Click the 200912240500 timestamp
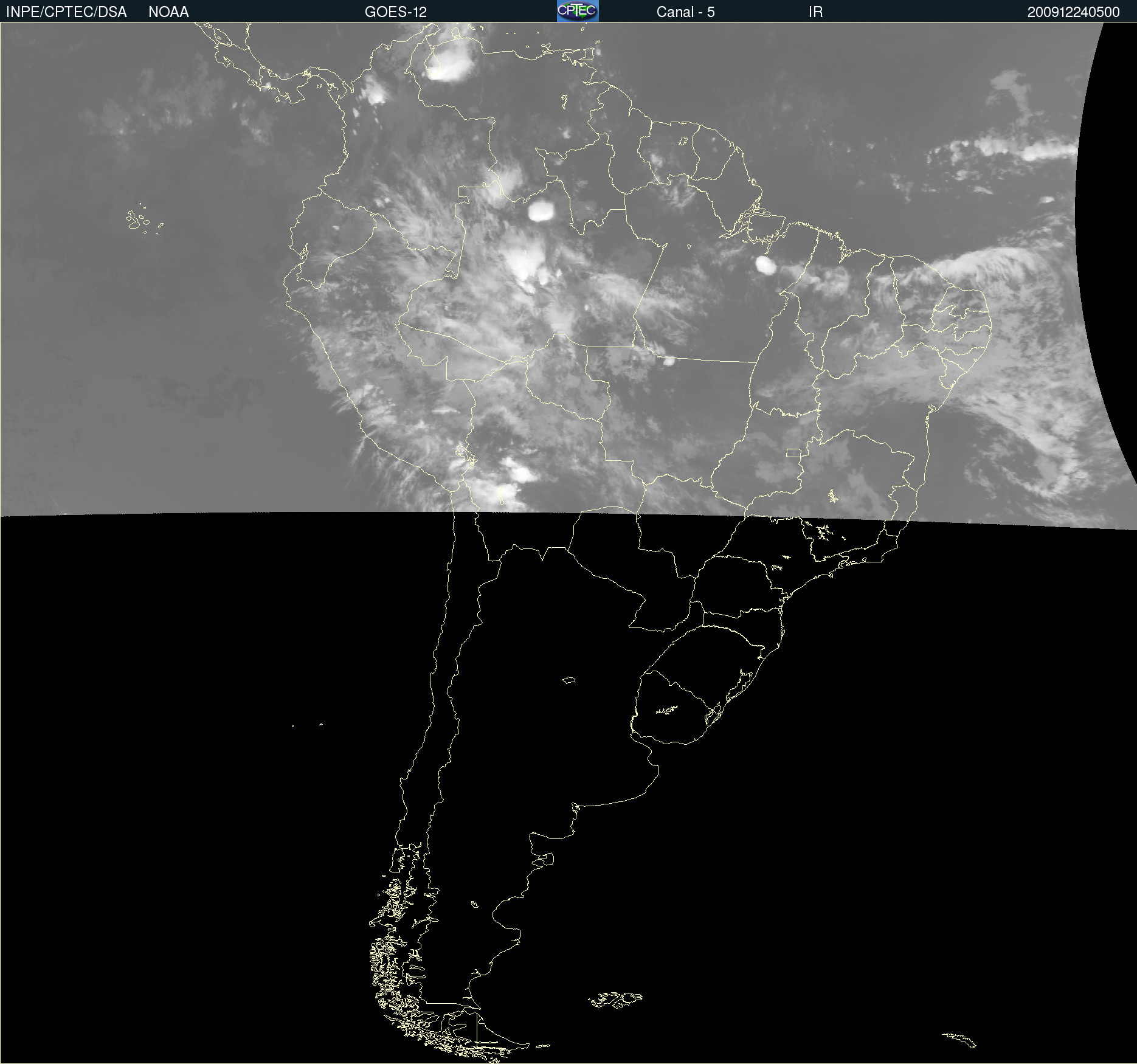Screen dimensions: 1137x1064 click(1073, 12)
